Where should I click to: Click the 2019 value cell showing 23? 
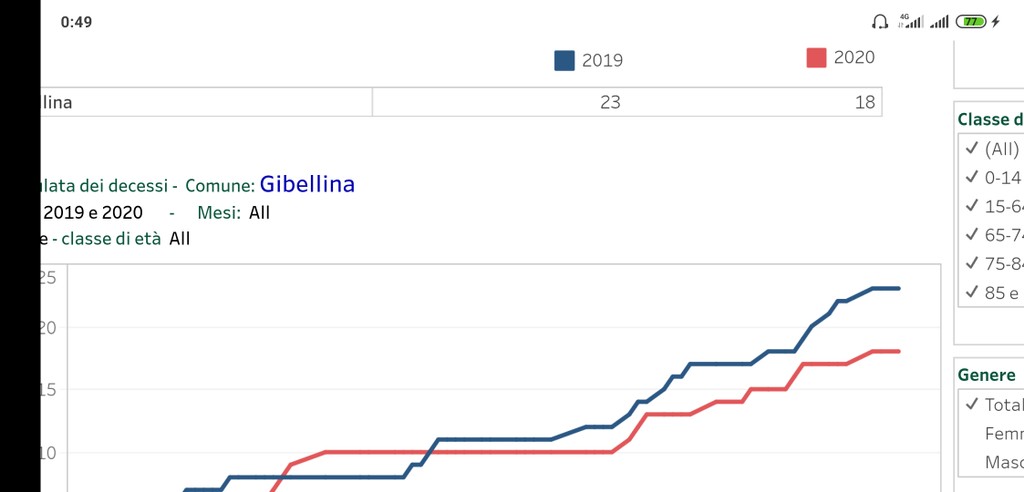(x=610, y=102)
